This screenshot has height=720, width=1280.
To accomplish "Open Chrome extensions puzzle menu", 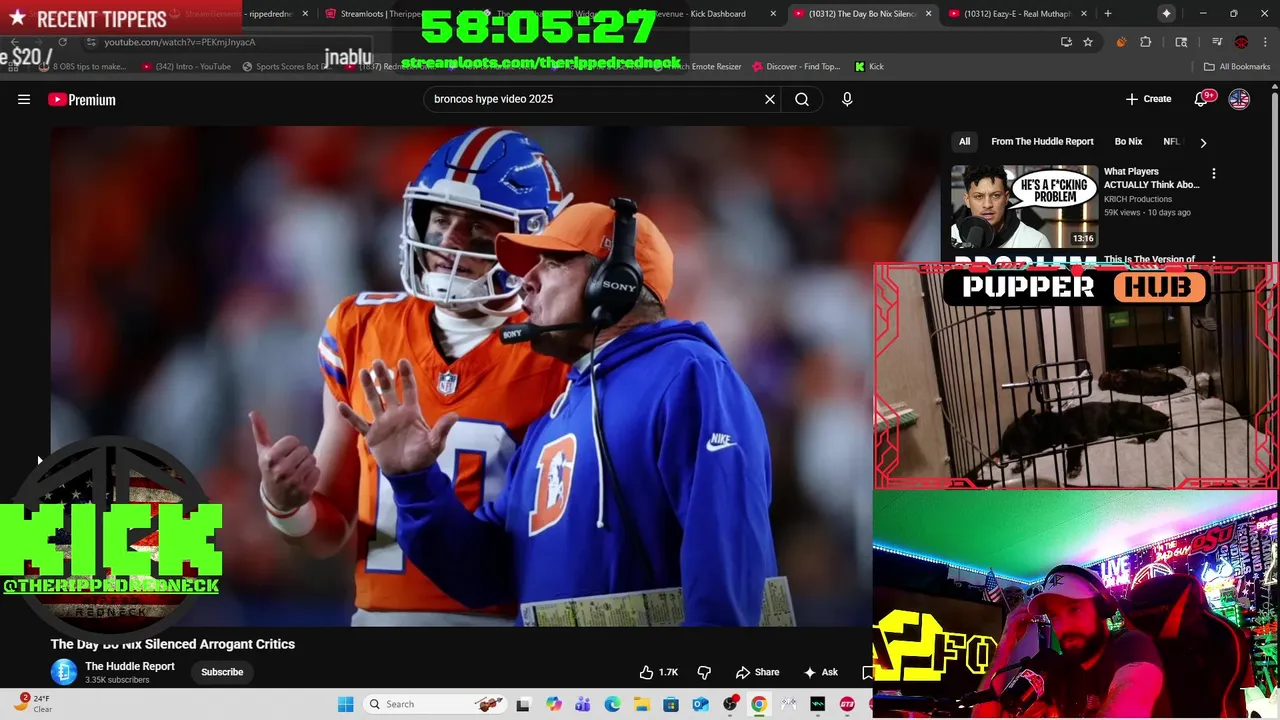I will pyautogui.click(x=1146, y=42).
